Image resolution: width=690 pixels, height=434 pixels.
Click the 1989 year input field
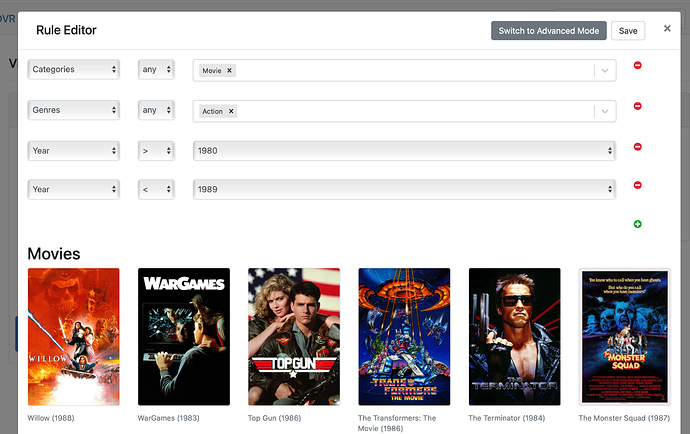pyautogui.click(x=400, y=189)
